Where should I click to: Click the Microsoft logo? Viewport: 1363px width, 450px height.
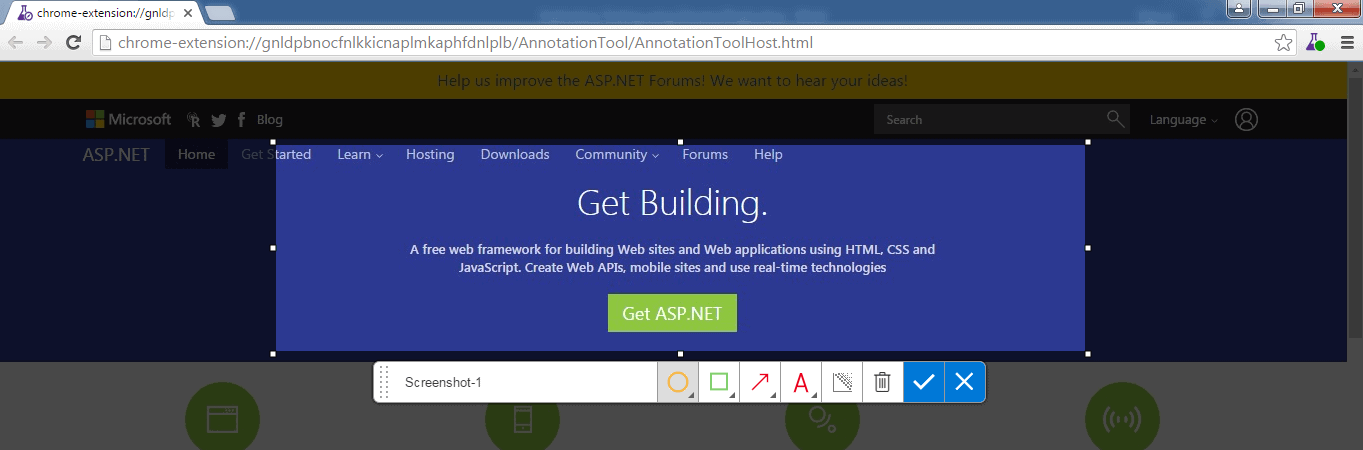128,119
